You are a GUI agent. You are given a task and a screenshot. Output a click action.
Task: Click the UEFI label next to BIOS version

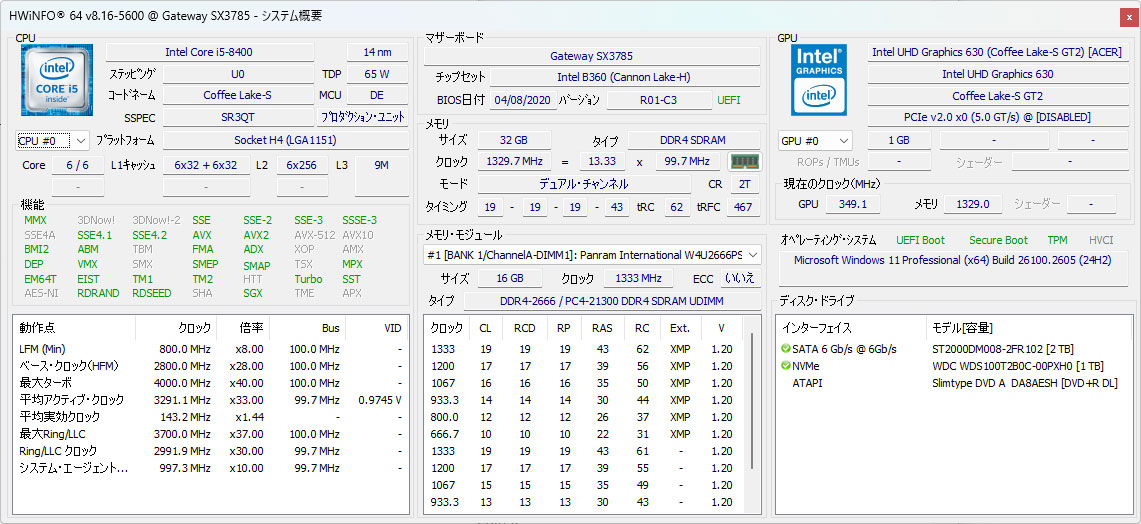coord(730,100)
